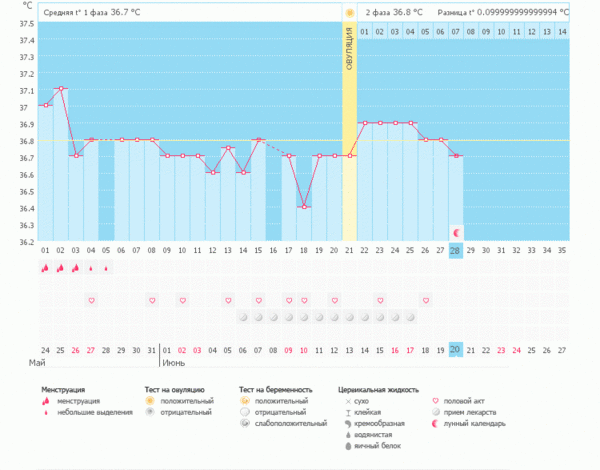Click the highlighted cycle day 28 cell
The image size is (600, 470).
[x=455, y=249]
